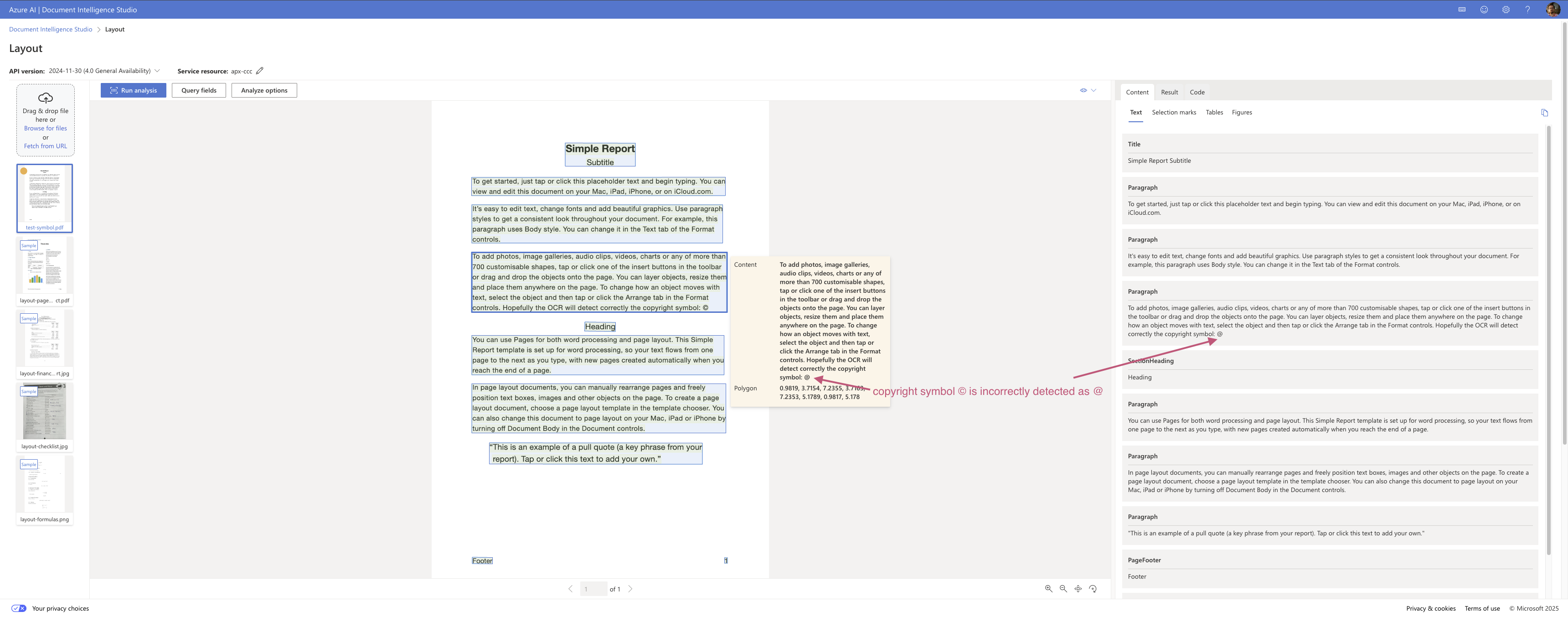Open the settings gear in the header
The image size is (1568, 617).
[1505, 10]
